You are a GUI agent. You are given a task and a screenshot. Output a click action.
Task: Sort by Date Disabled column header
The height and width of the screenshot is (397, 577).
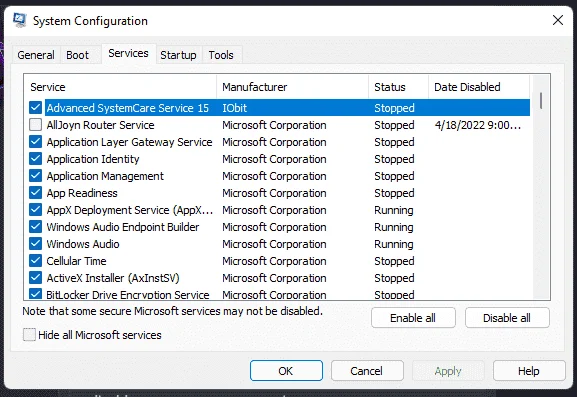coord(479,87)
